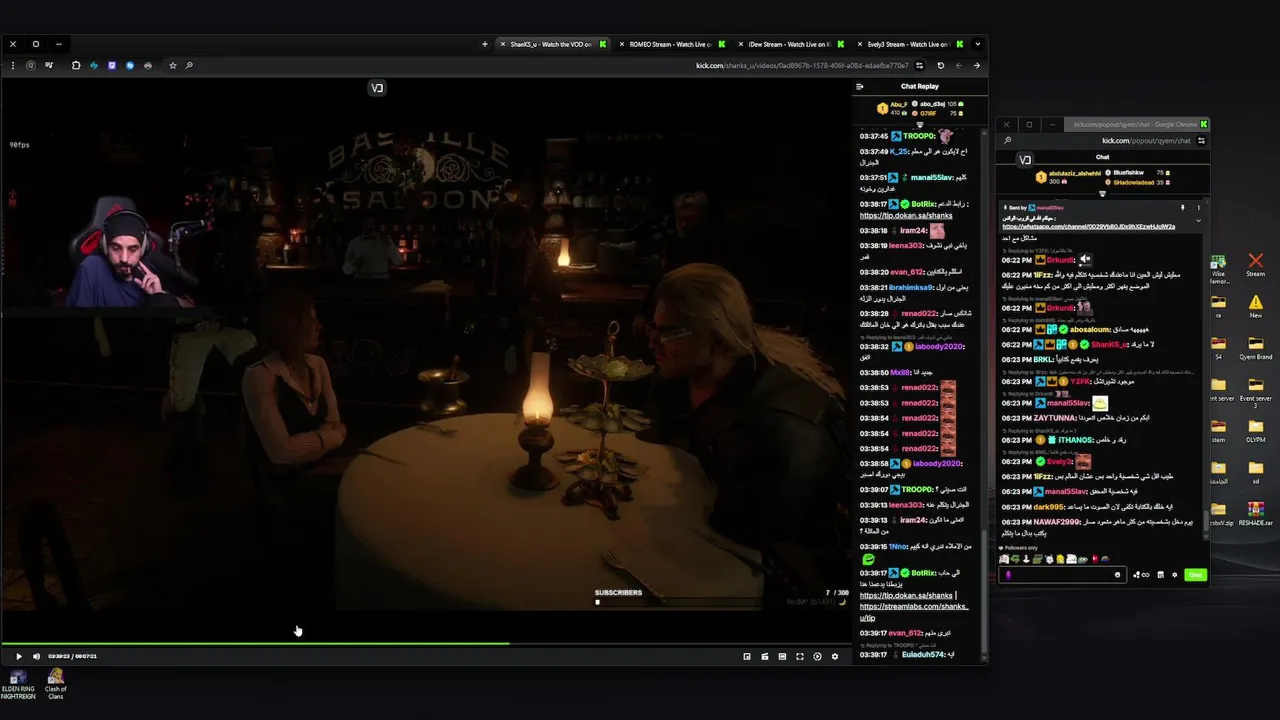The image size is (1280, 720).
Task: Open chat settings gear in popout chat
Action: click(1174, 575)
